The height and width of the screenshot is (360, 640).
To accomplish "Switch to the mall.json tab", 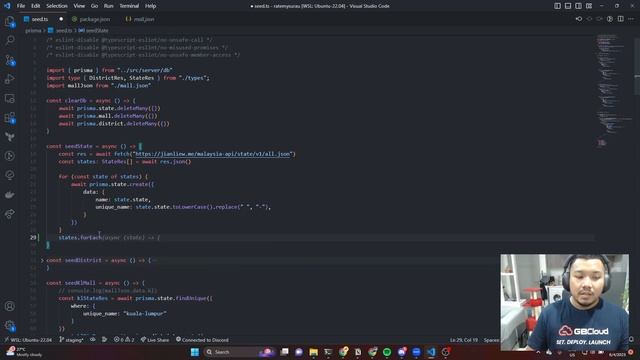I will point(140,19).
